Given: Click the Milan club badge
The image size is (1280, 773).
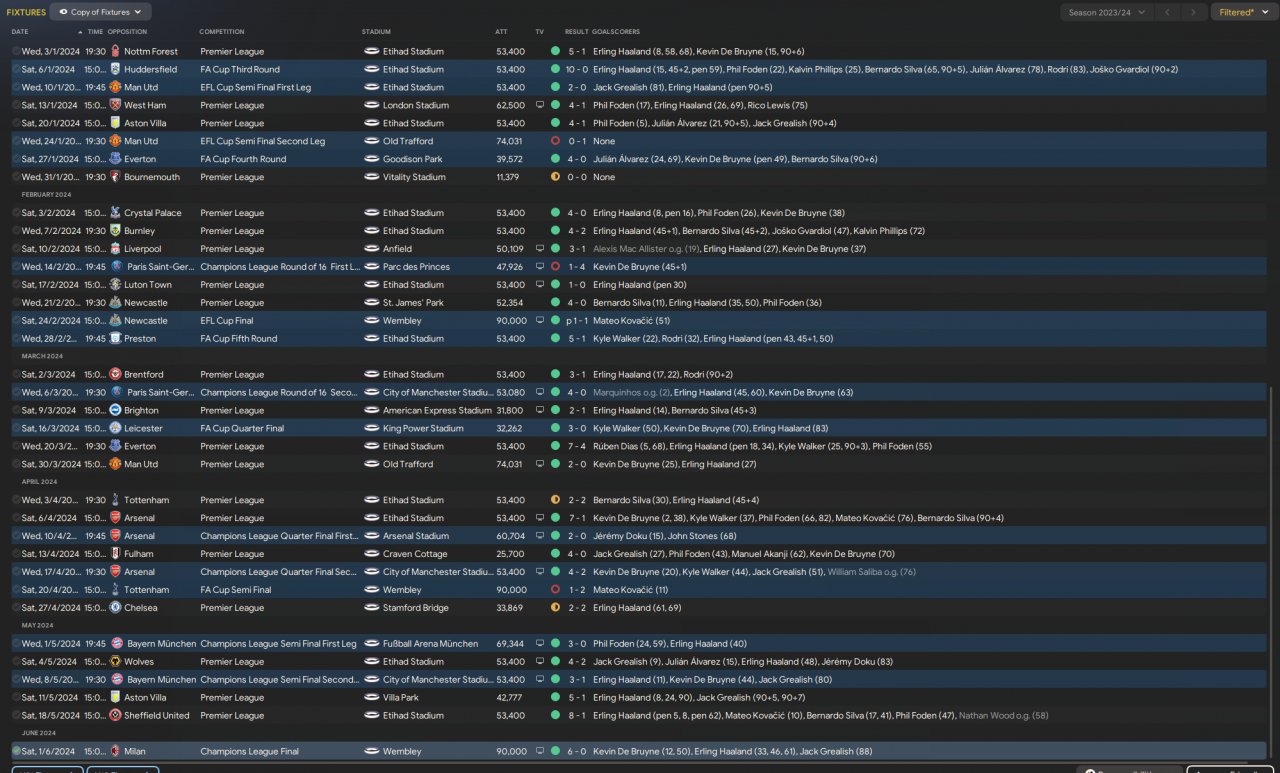Looking at the screenshot, I should tap(116, 752).
